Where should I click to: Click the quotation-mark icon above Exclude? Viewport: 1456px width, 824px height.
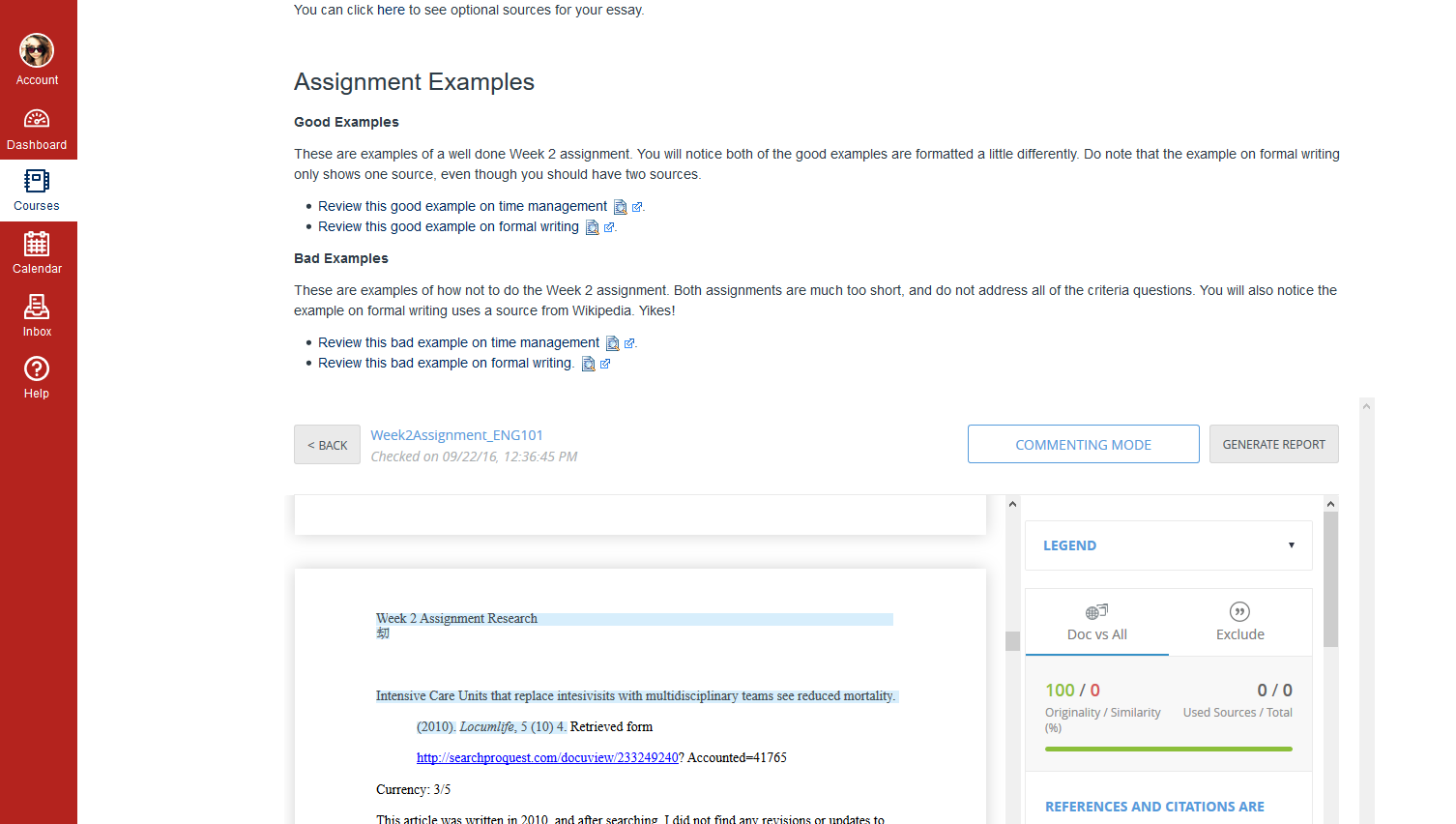tap(1238, 610)
